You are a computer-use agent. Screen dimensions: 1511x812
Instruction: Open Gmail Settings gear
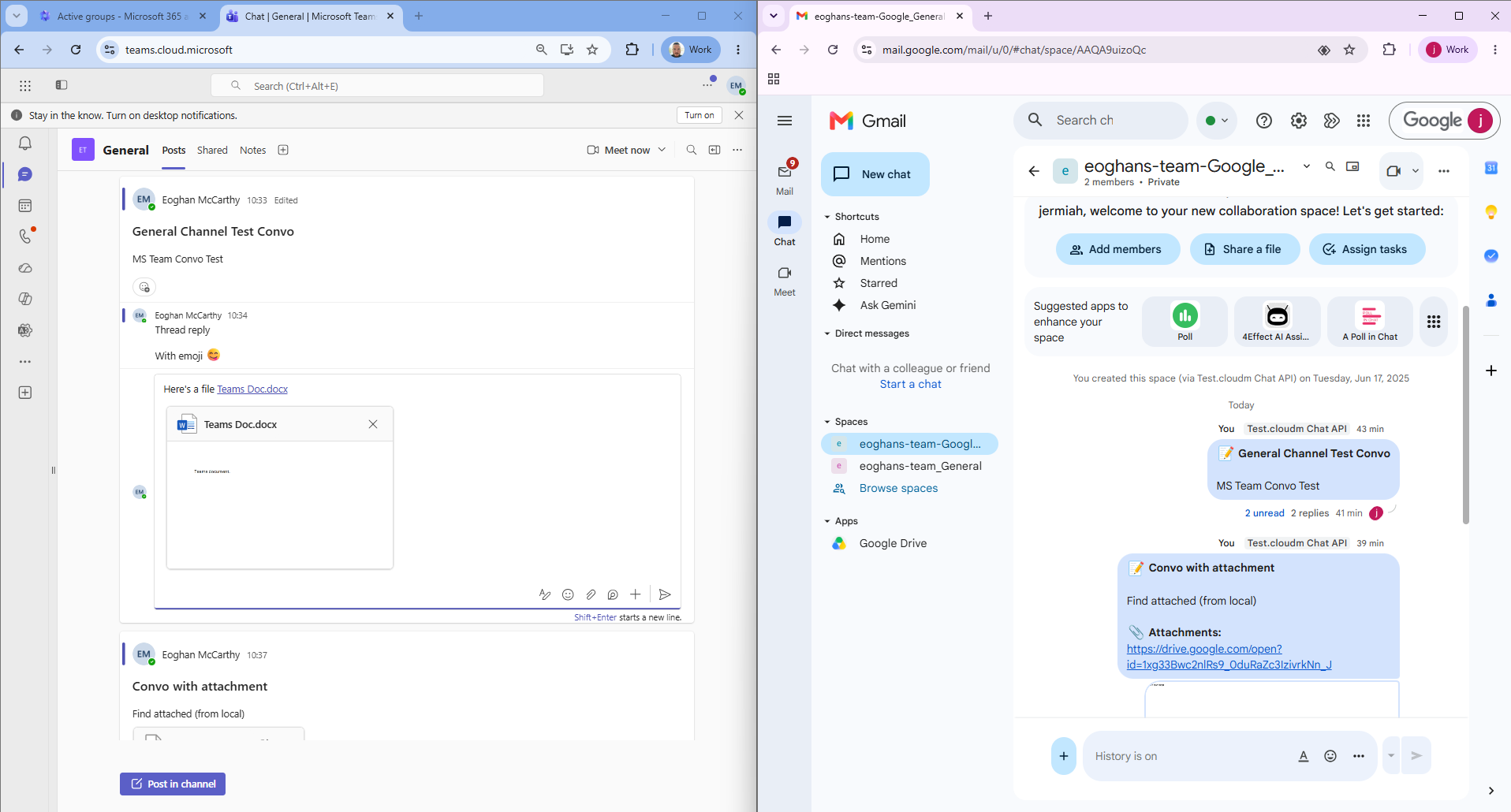[1299, 121]
